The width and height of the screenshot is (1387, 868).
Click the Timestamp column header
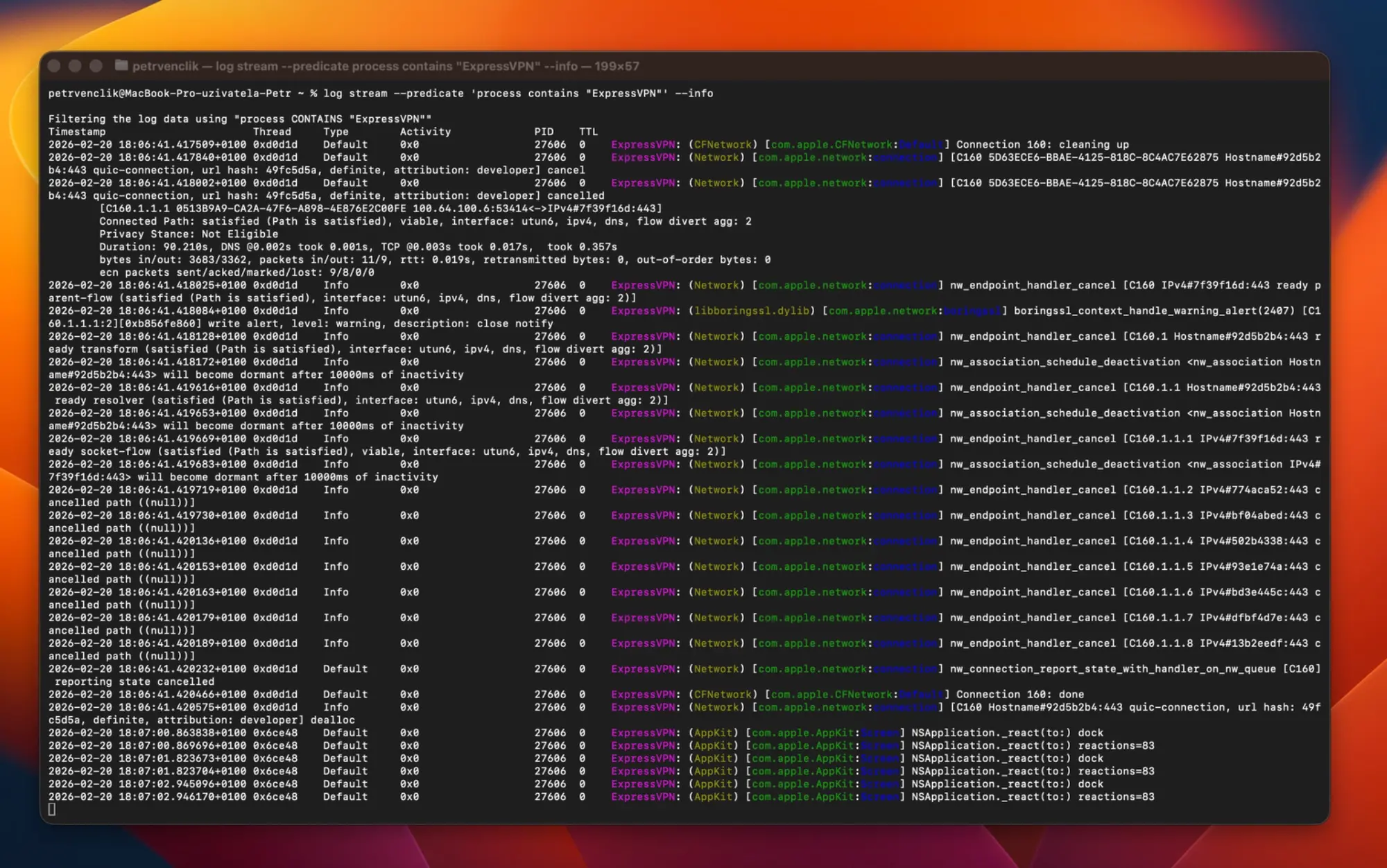[77, 132]
